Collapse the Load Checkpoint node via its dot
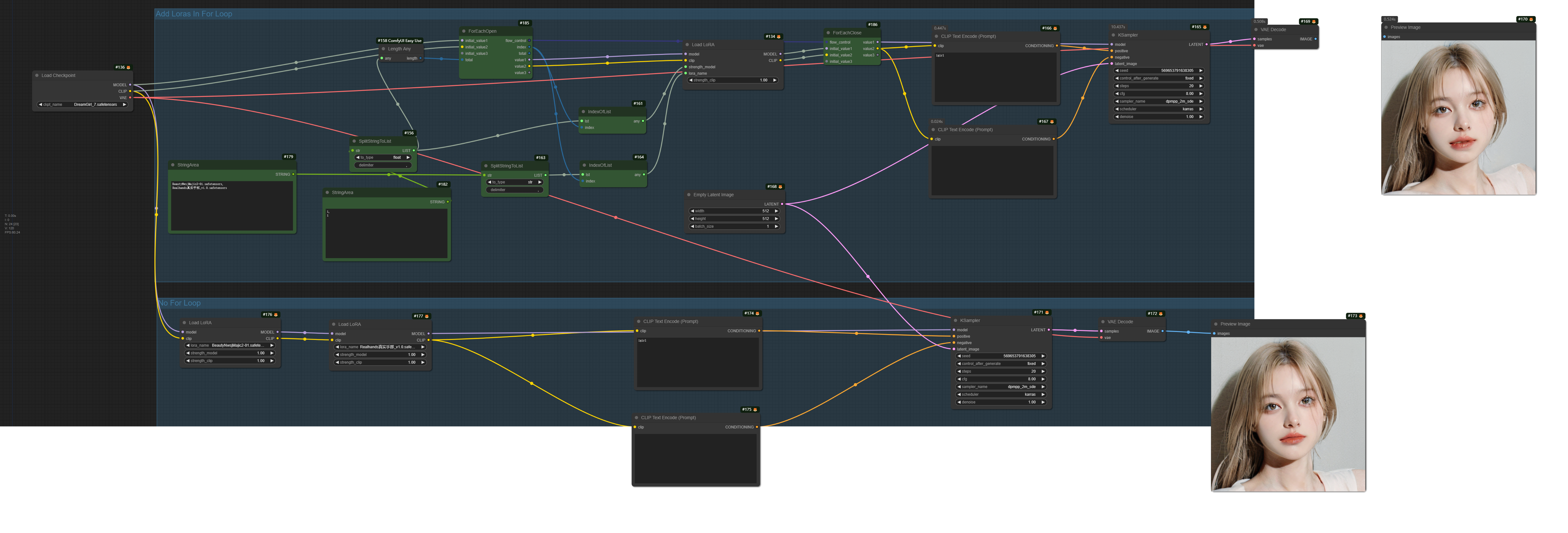Screen dimensions: 1568x533 [x=37, y=76]
